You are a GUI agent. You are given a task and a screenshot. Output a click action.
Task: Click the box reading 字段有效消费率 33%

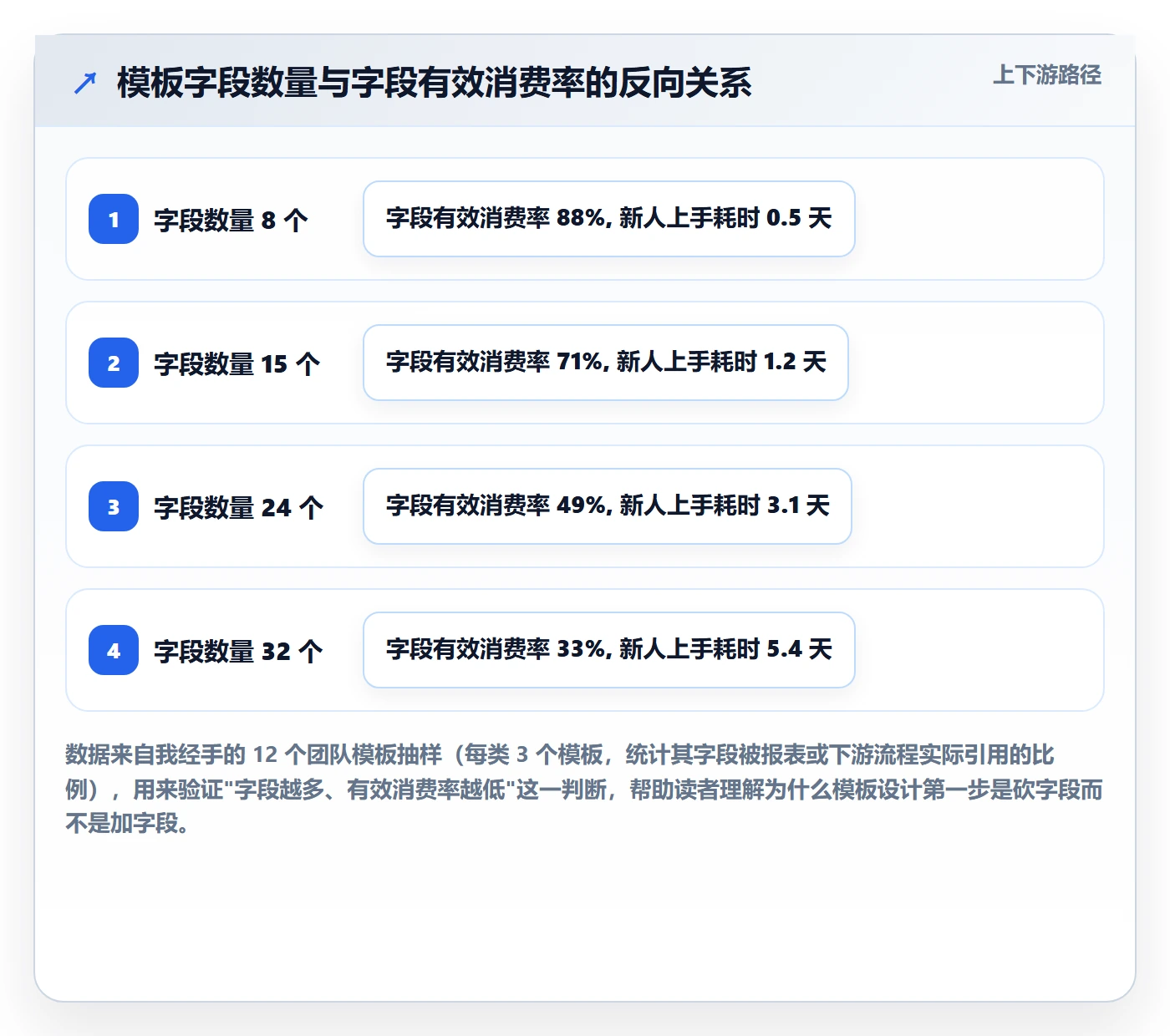point(609,650)
